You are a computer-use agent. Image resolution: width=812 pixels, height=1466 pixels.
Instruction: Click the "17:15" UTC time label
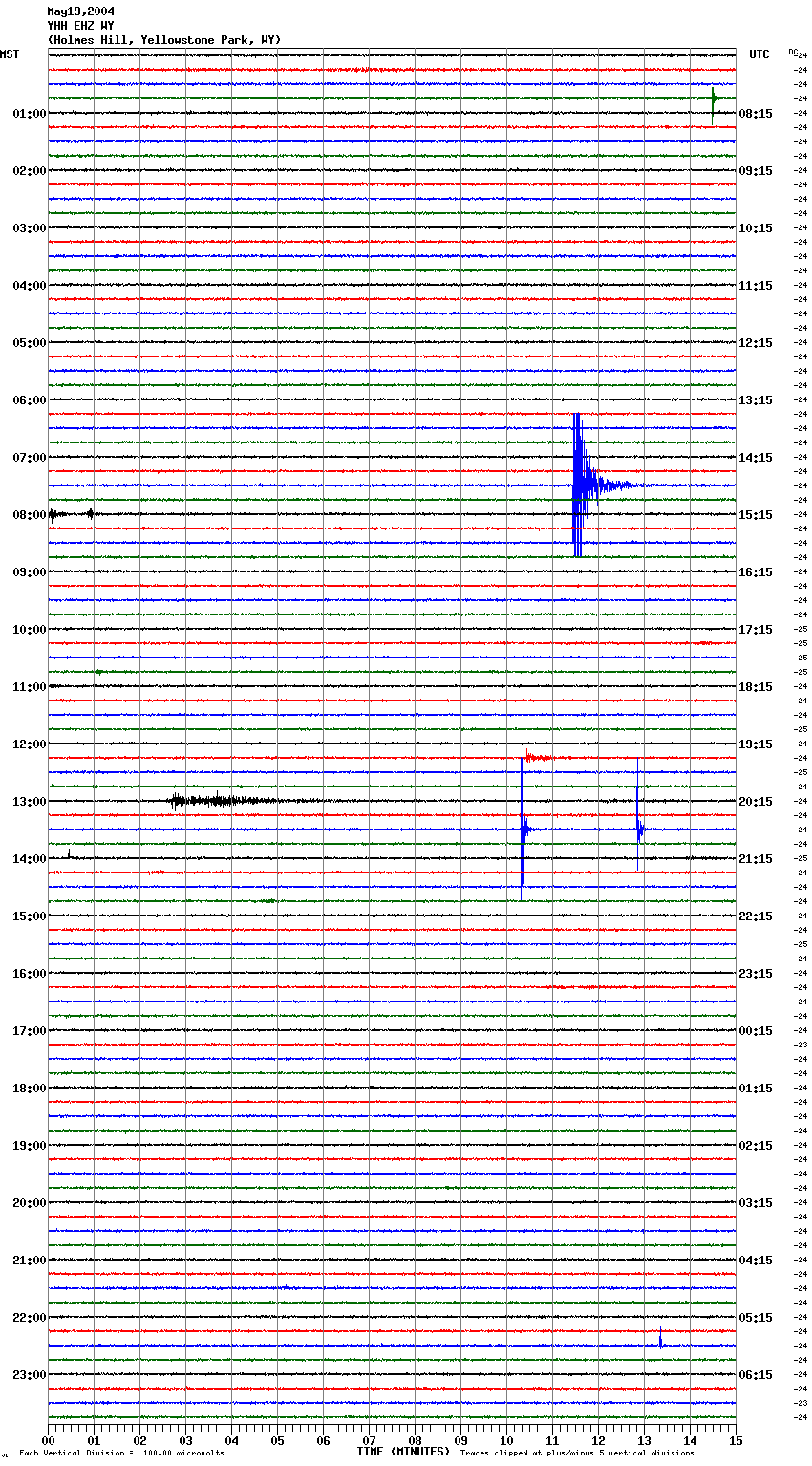pyautogui.click(x=756, y=630)
